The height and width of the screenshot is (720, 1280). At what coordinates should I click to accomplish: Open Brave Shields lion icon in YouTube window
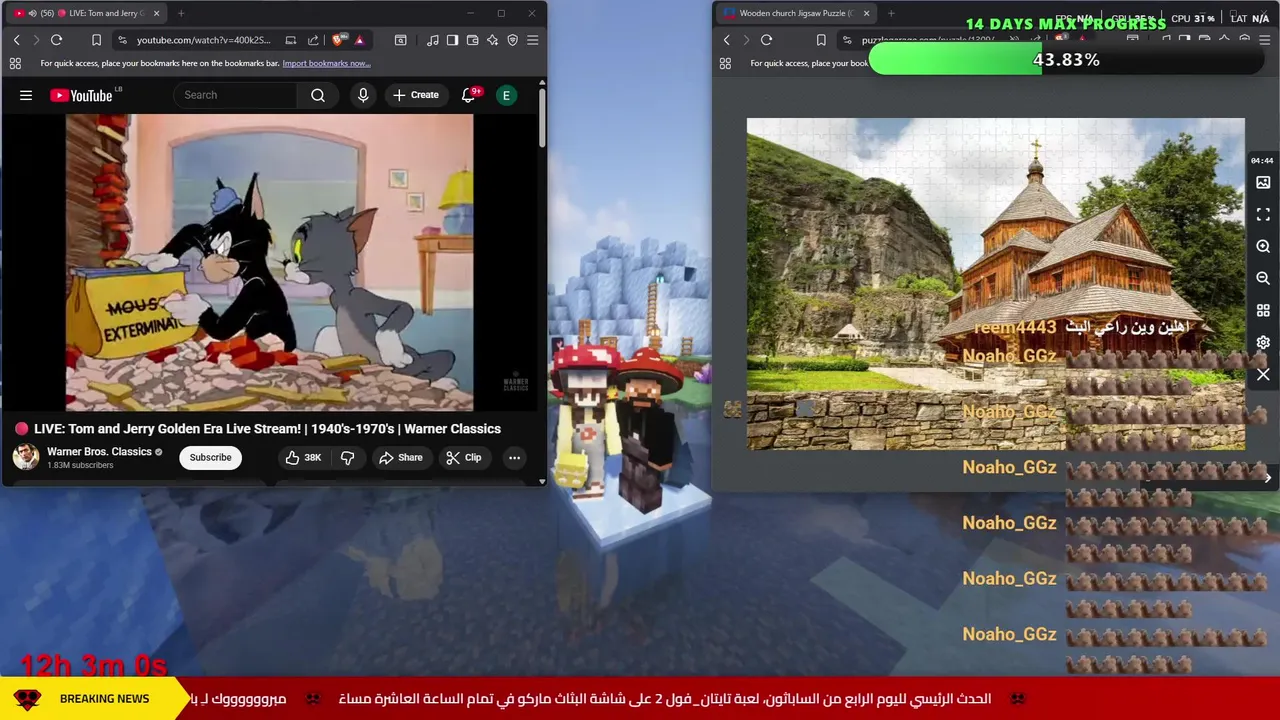tap(337, 40)
